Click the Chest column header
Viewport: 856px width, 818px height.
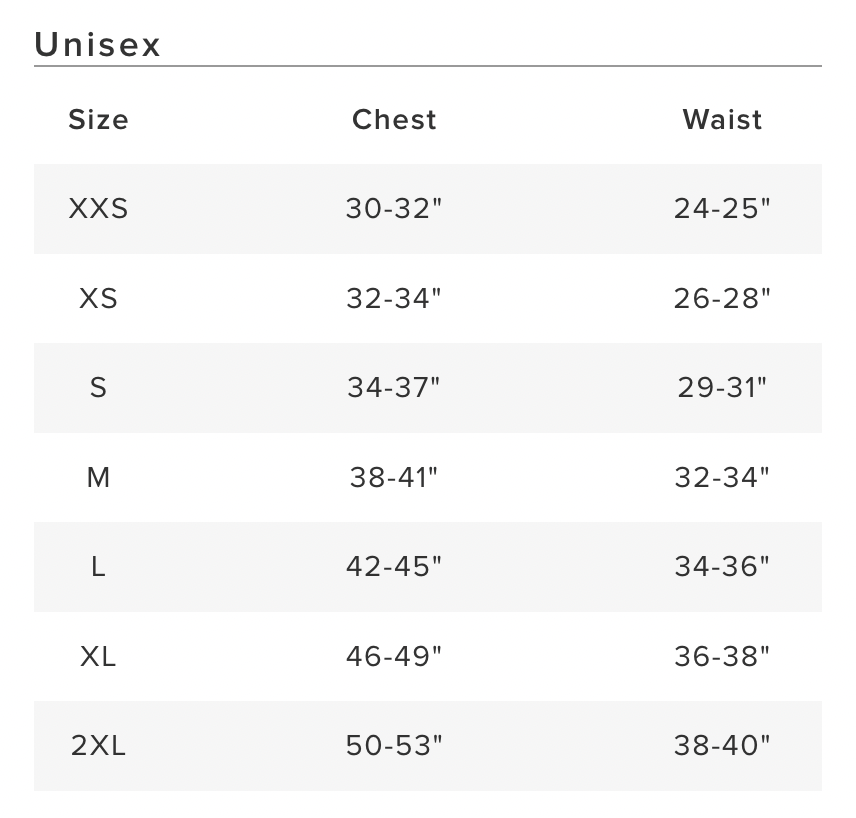(x=394, y=120)
